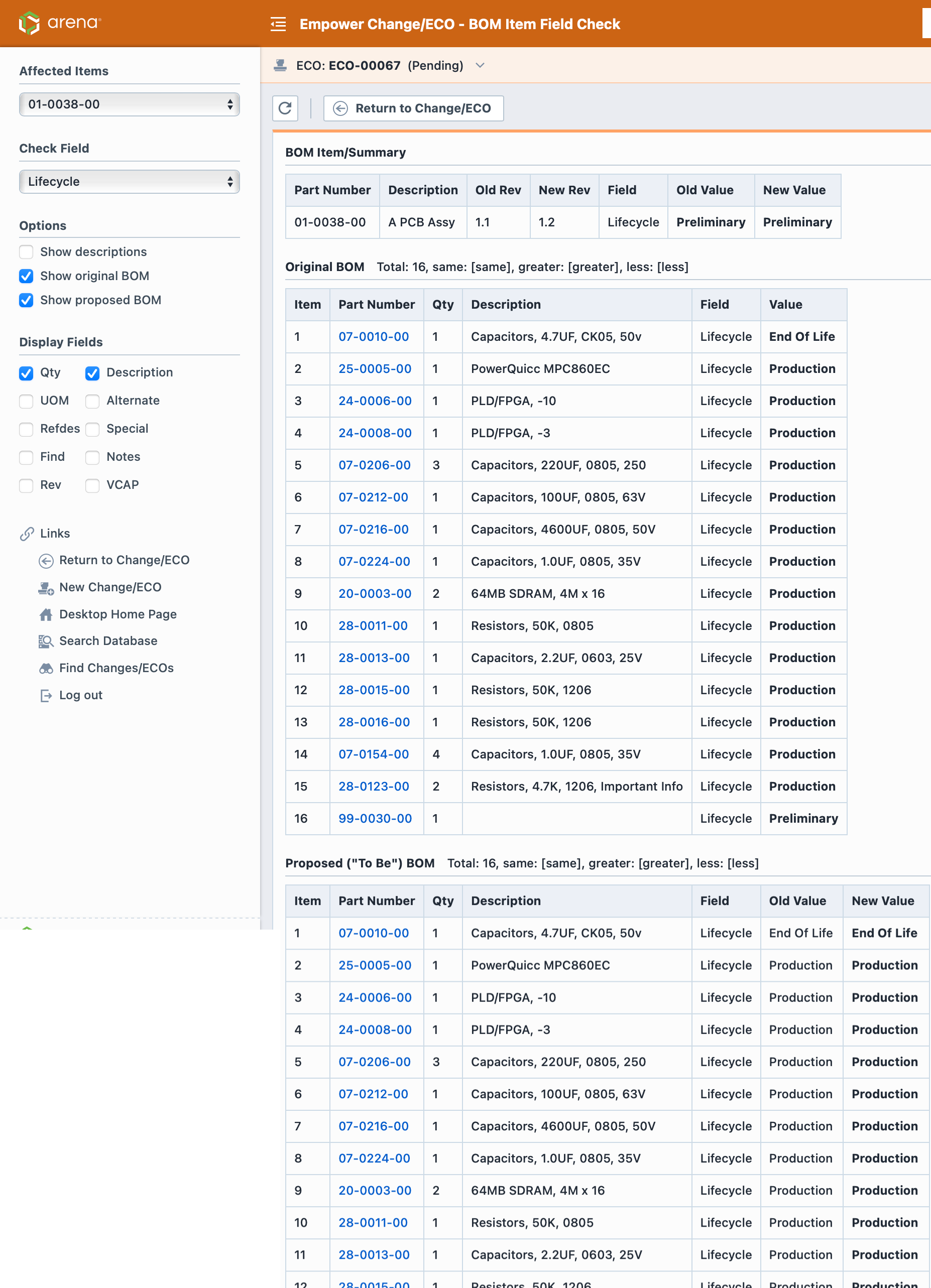Image resolution: width=931 pixels, height=1288 pixels.
Task: Click the ECO stamp icon beside ECO-00067
Action: 280,65
